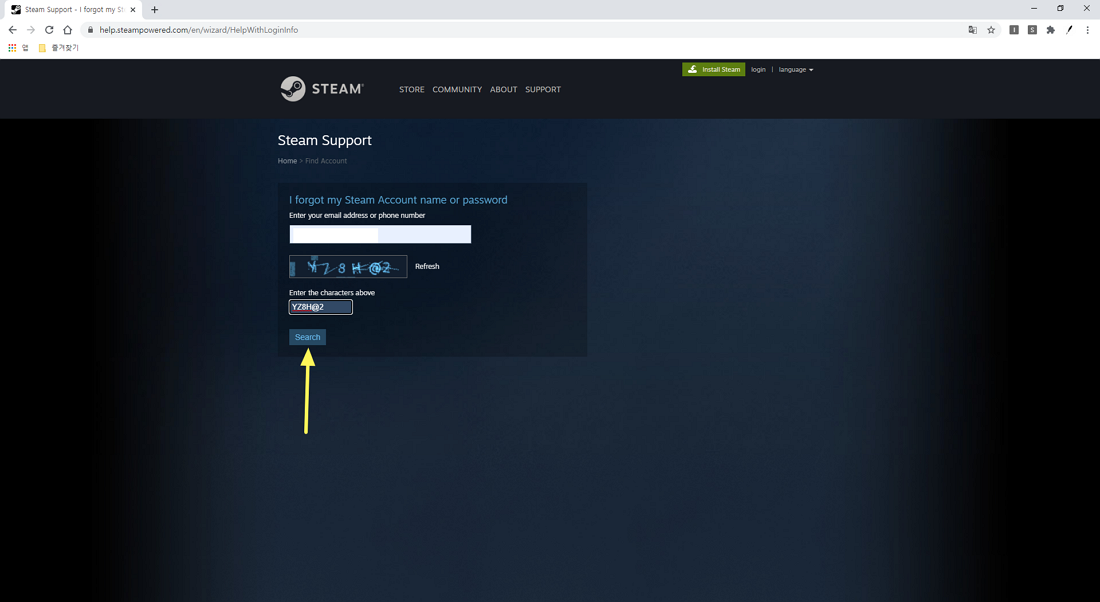
Task: Click the padlock site info icon
Action: coord(90,29)
